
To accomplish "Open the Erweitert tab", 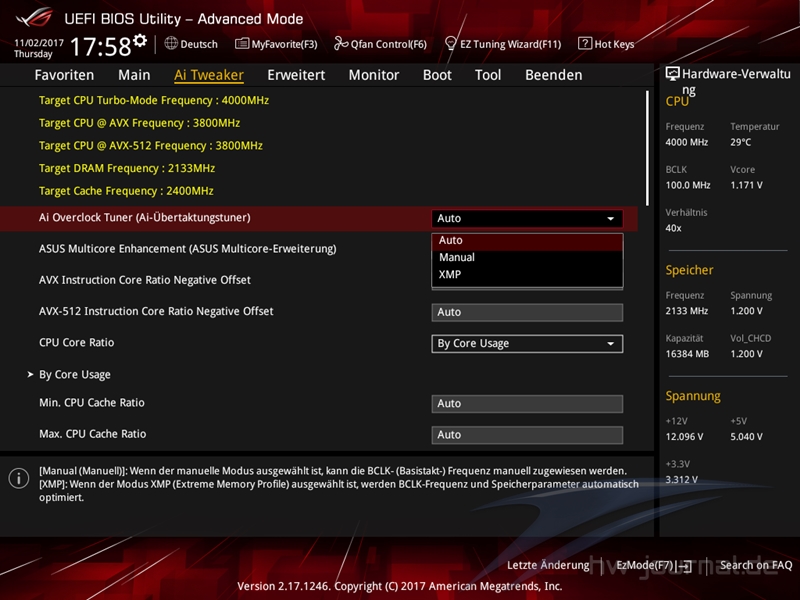I will [x=296, y=75].
